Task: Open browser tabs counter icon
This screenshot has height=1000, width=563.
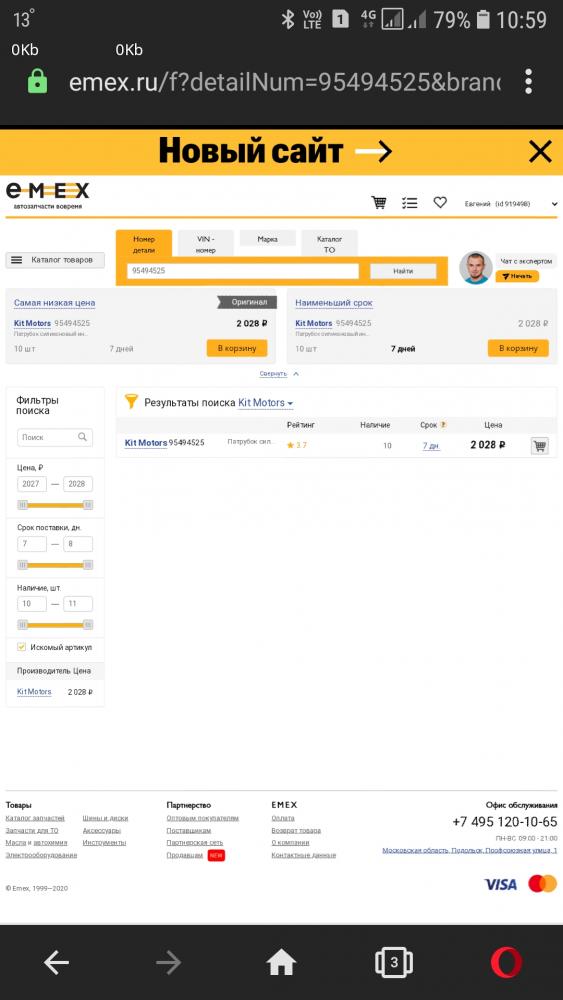Action: pos(394,962)
